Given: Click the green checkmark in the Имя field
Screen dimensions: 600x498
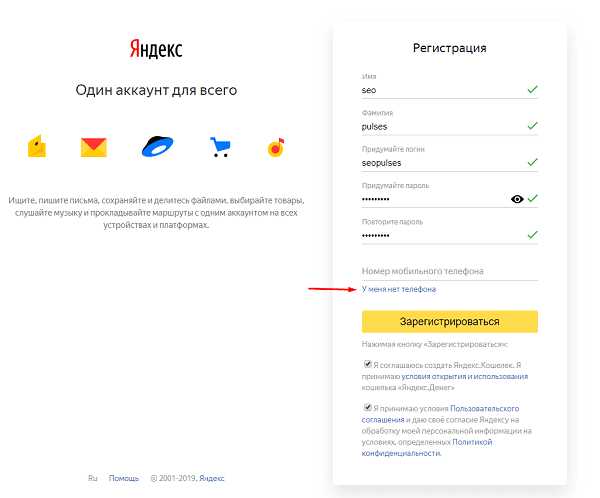Looking at the screenshot, I should [532, 90].
